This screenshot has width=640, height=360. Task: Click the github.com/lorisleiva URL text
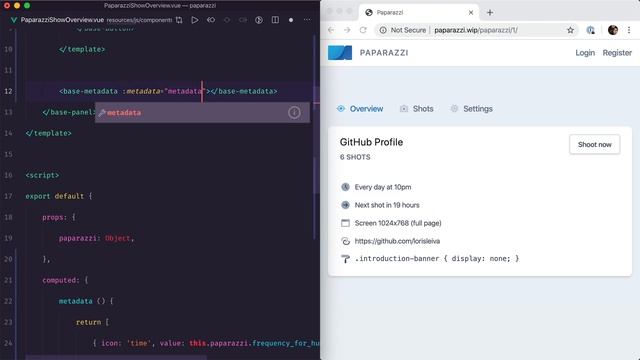coord(397,241)
